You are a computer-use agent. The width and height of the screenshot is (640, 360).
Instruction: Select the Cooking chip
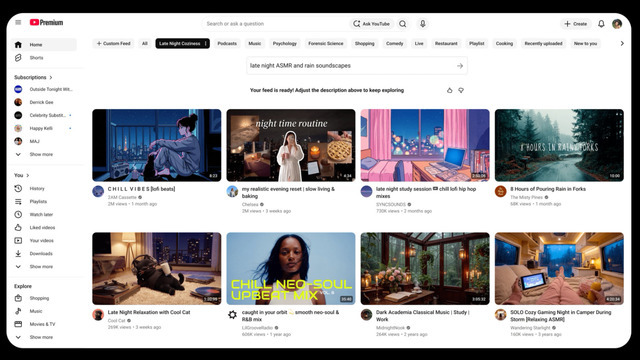[x=504, y=43]
